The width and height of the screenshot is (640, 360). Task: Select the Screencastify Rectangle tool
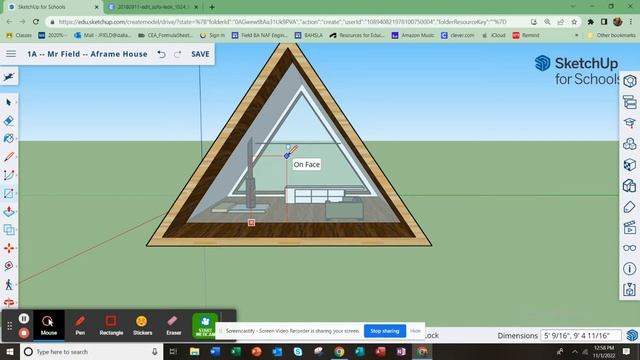pos(111,325)
